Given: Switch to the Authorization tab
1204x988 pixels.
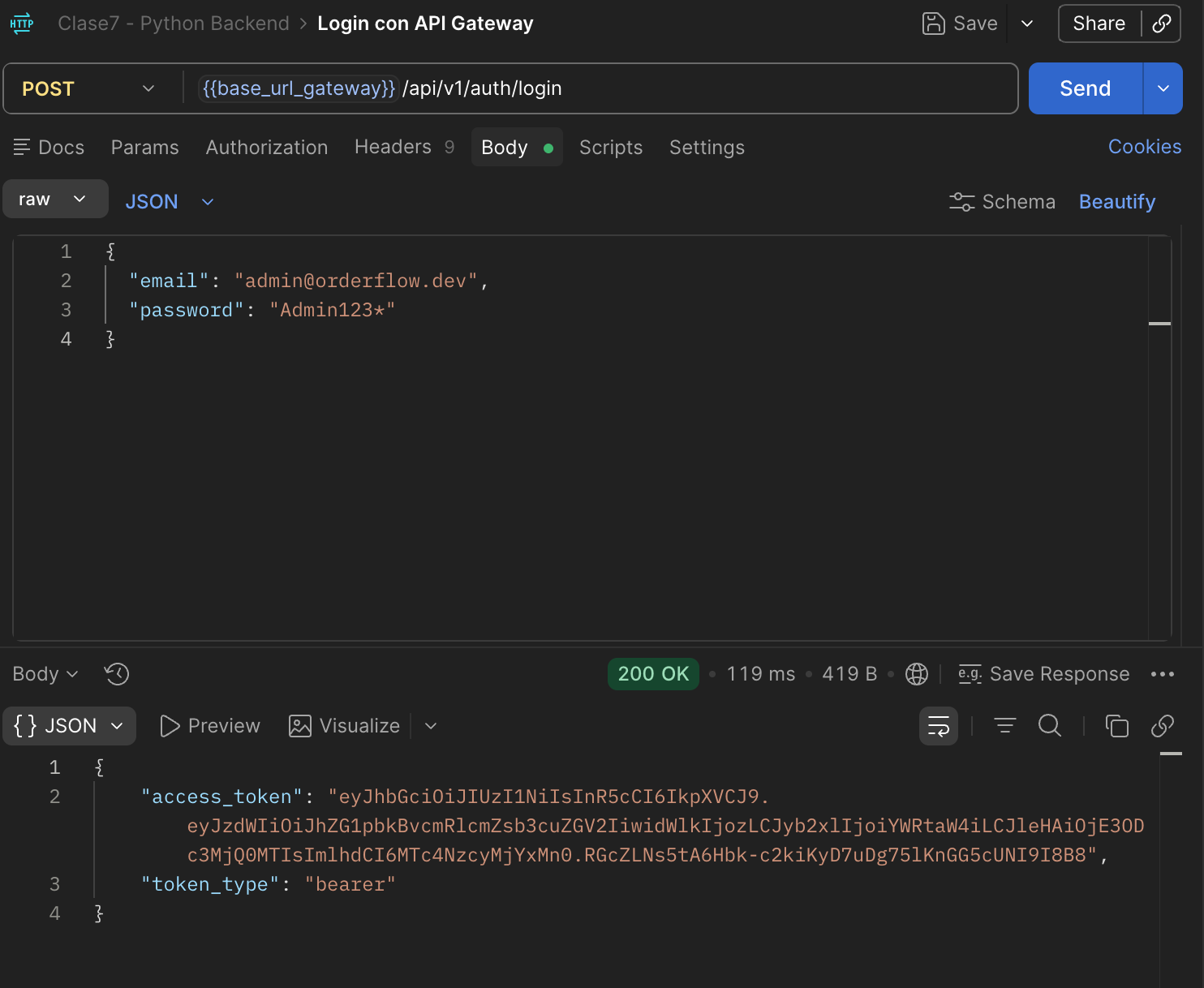Looking at the screenshot, I should pyautogui.click(x=267, y=148).
